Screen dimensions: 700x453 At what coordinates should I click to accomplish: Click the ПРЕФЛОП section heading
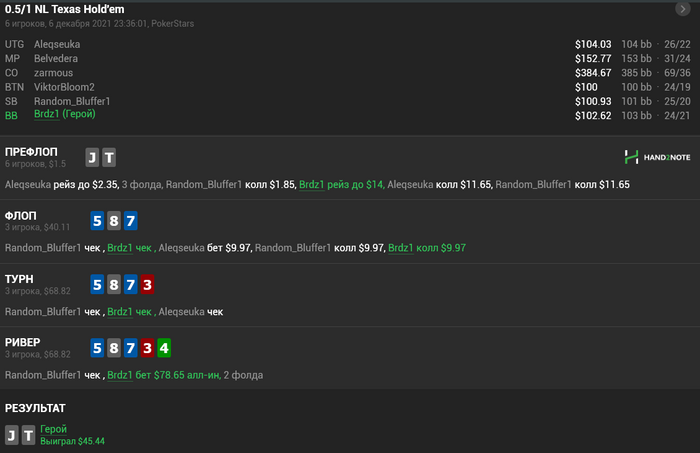(31, 152)
